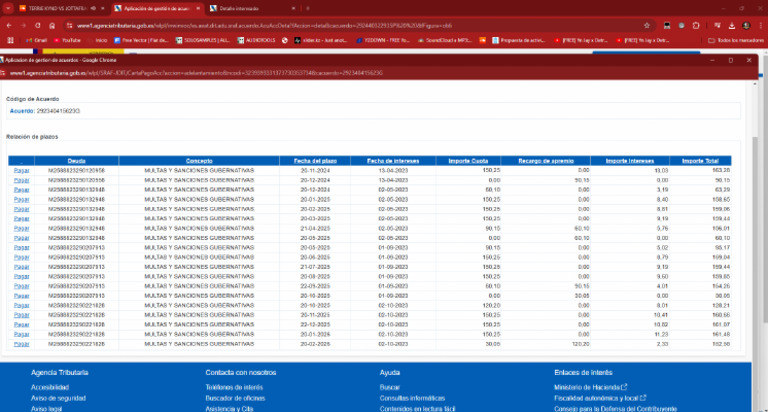Open the Accesibilidad footer link
This screenshot has width=768, height=412.
point(49,387)
